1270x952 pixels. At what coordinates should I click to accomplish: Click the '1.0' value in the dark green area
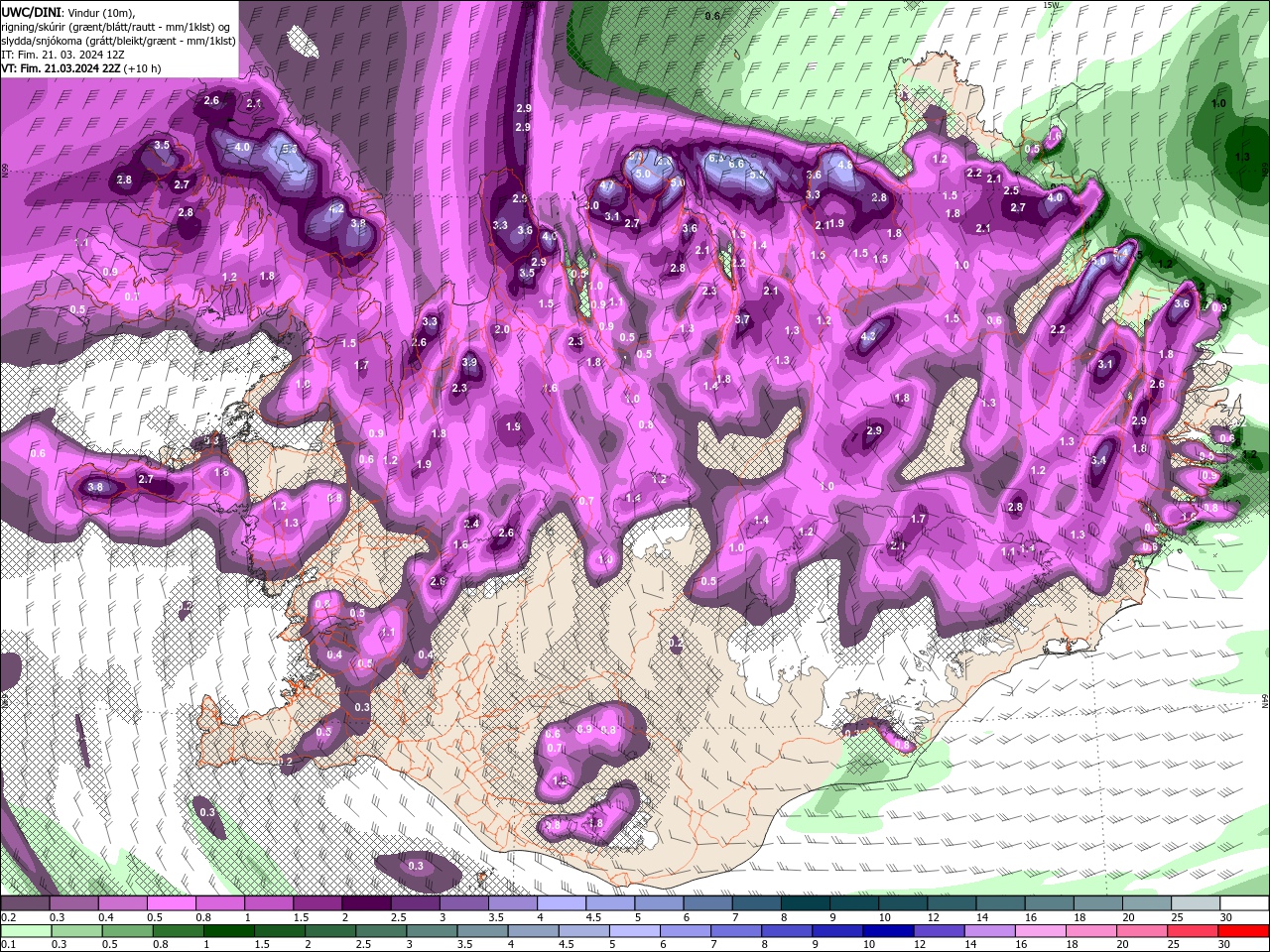click(x=1219, y=103)
